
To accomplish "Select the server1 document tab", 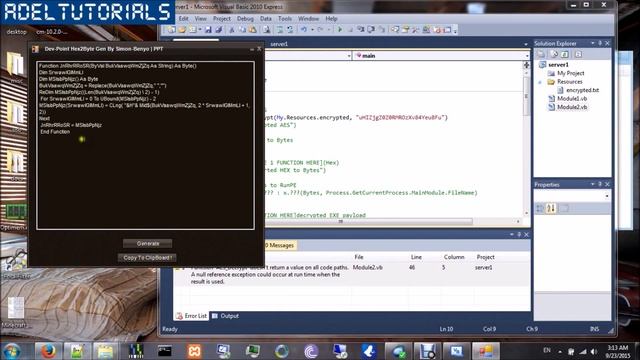I will click(x=279, y=44).
